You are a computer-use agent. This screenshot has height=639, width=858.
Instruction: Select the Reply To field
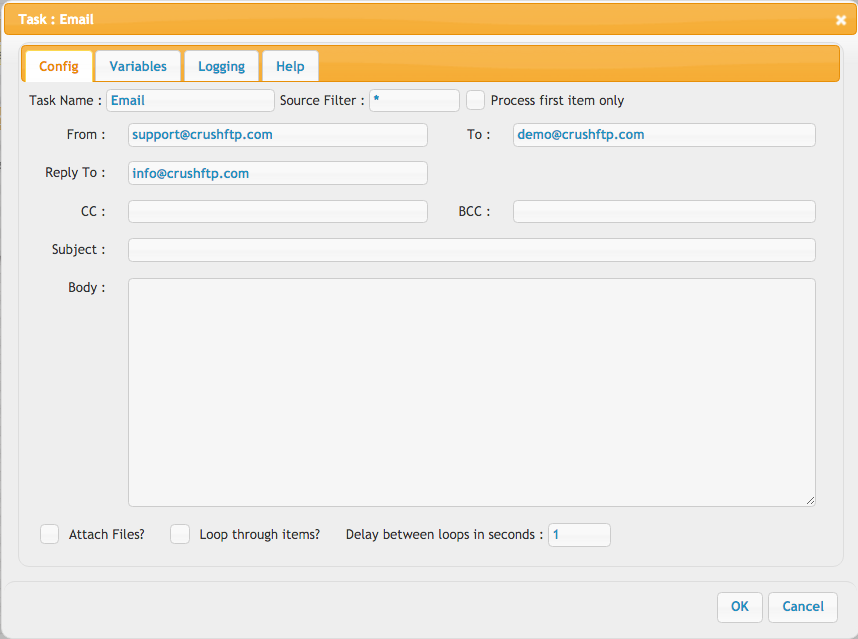coord(277,173)
